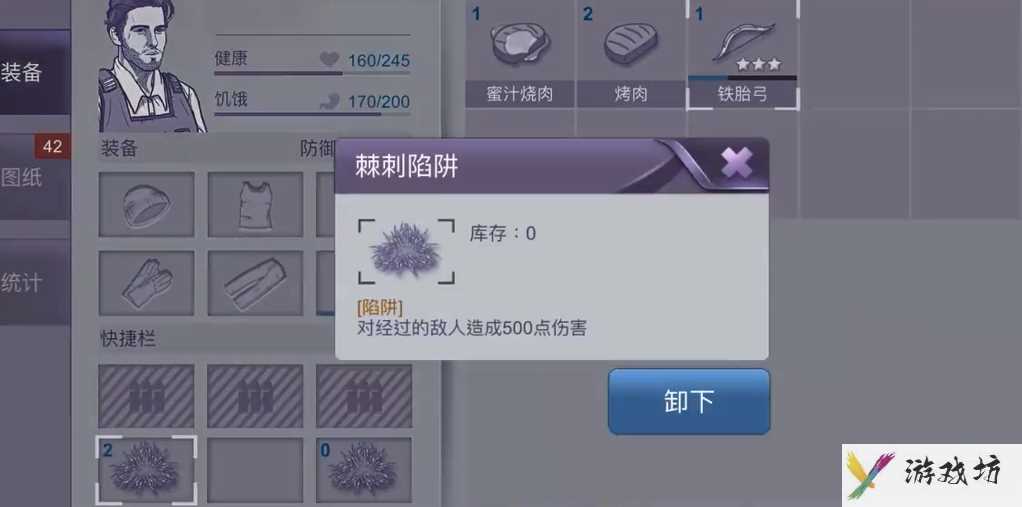
Task: Select the thorn trap quick slot with count 2
Action: pos(147,471)
